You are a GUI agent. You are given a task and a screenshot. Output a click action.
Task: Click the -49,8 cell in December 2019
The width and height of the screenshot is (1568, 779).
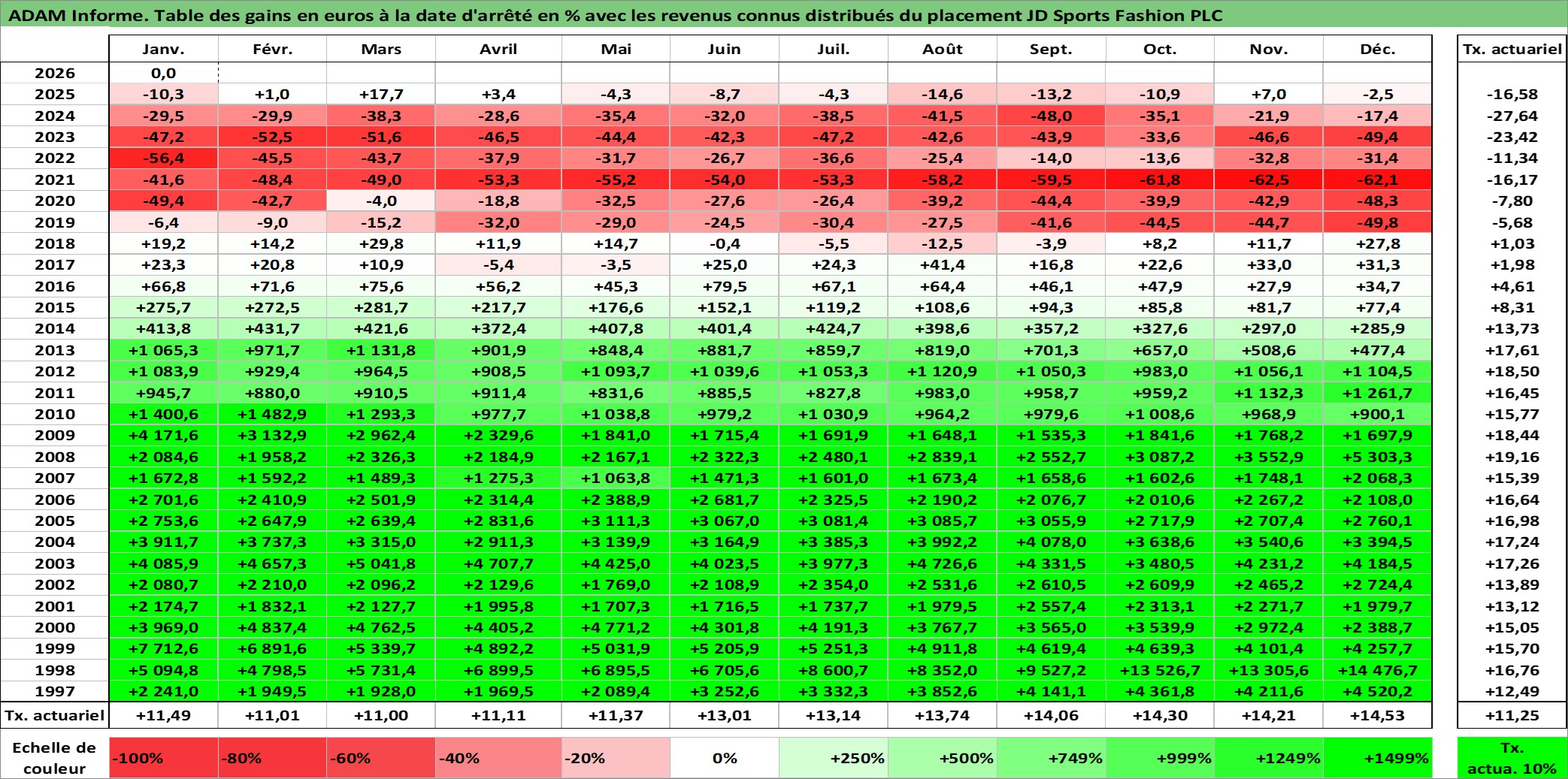pos(1377,222)
